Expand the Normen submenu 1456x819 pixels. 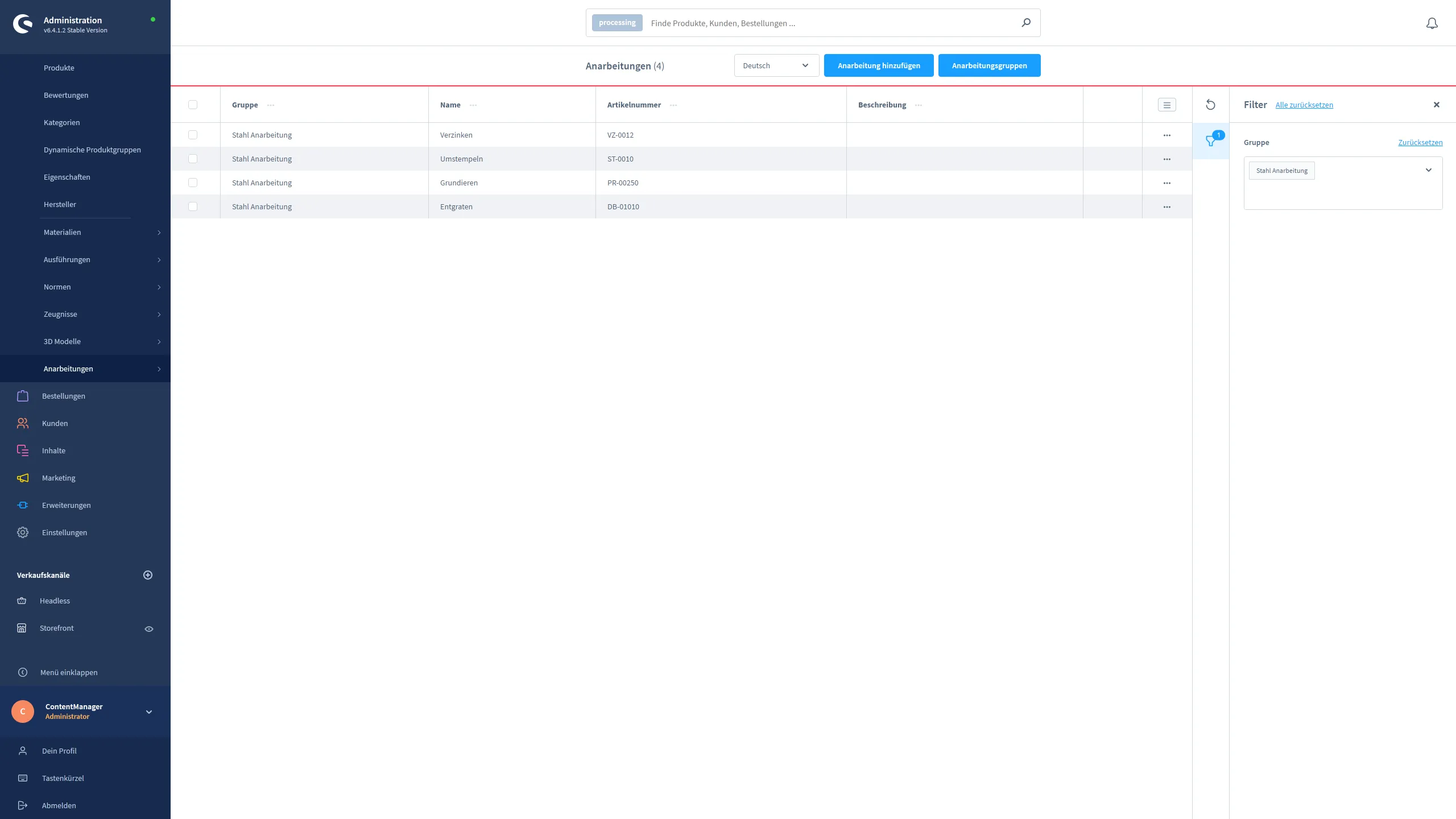159,287
